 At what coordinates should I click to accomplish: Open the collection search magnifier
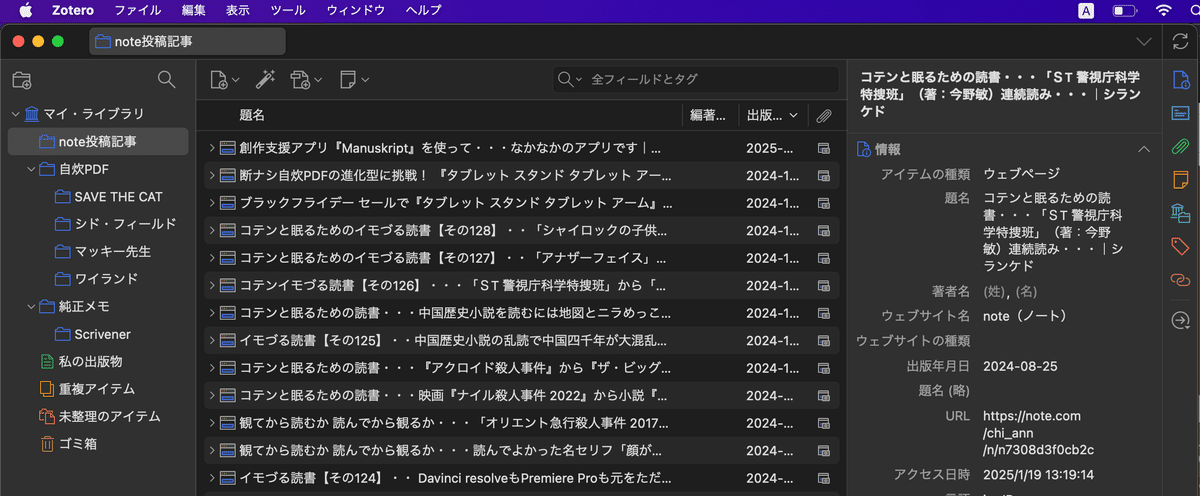click(x=167, y=79)
